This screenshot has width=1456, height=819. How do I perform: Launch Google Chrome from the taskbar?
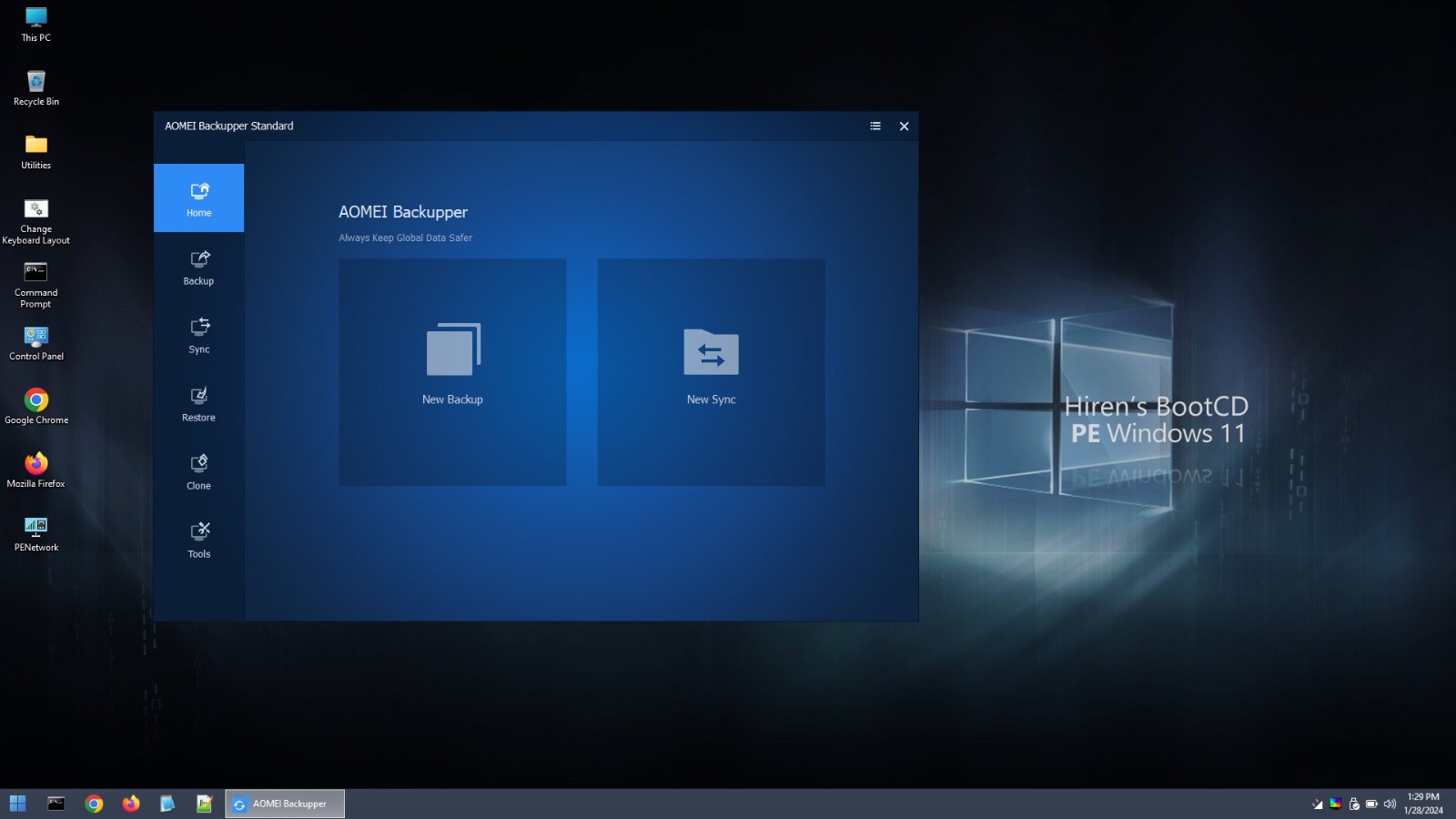coord(94,804)
